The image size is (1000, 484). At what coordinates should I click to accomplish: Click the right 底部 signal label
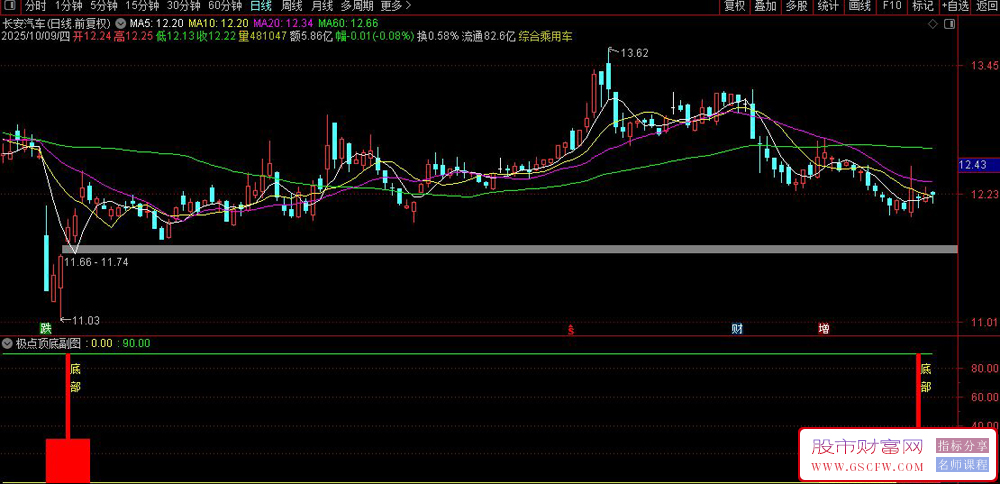pos(925,378)
